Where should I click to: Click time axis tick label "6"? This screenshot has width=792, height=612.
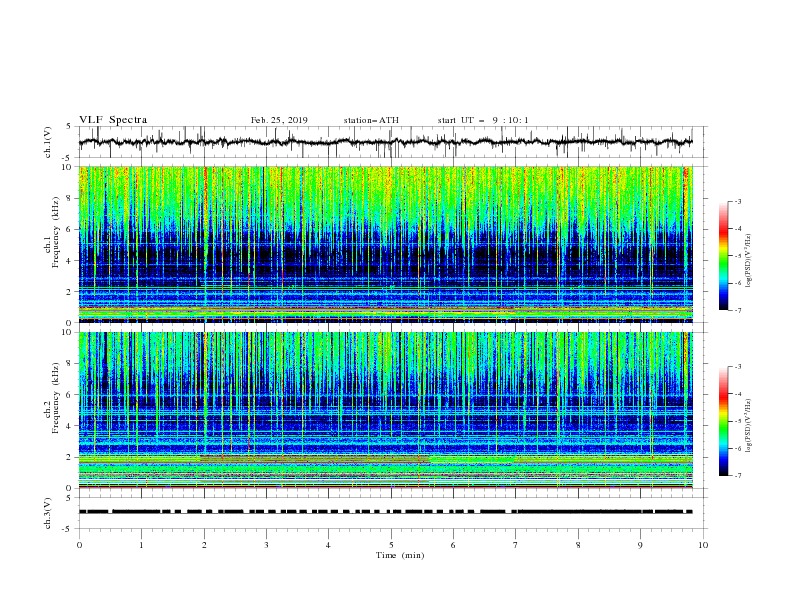453,545
